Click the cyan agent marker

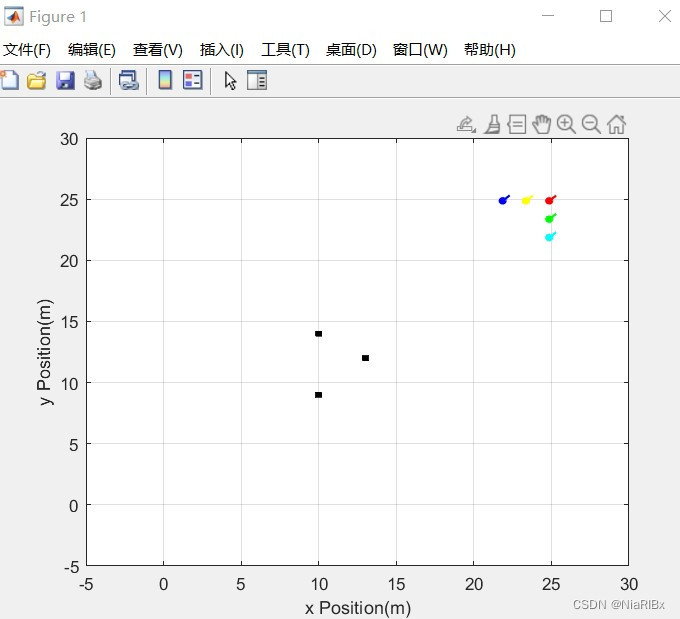(x=549, y=237)
